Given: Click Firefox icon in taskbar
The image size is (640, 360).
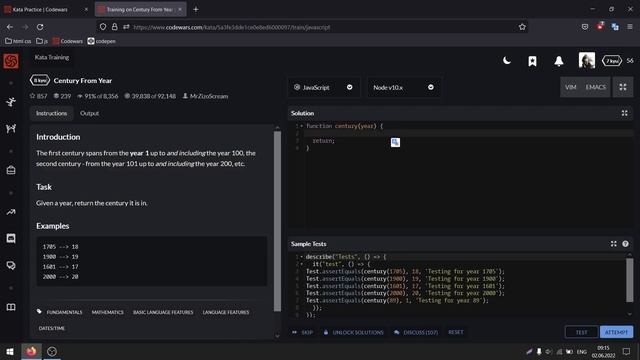Looking at the screenshot, I should point(31,351).
